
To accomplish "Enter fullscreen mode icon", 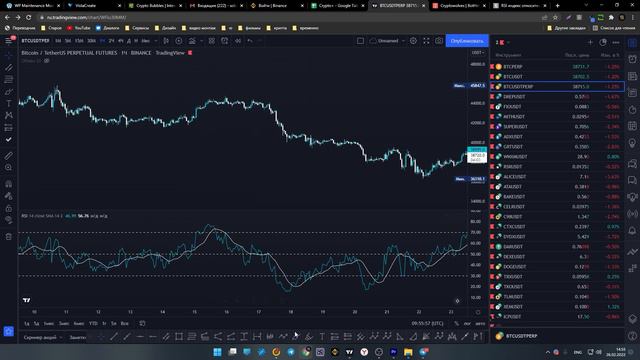I will (x=426, y=41).
